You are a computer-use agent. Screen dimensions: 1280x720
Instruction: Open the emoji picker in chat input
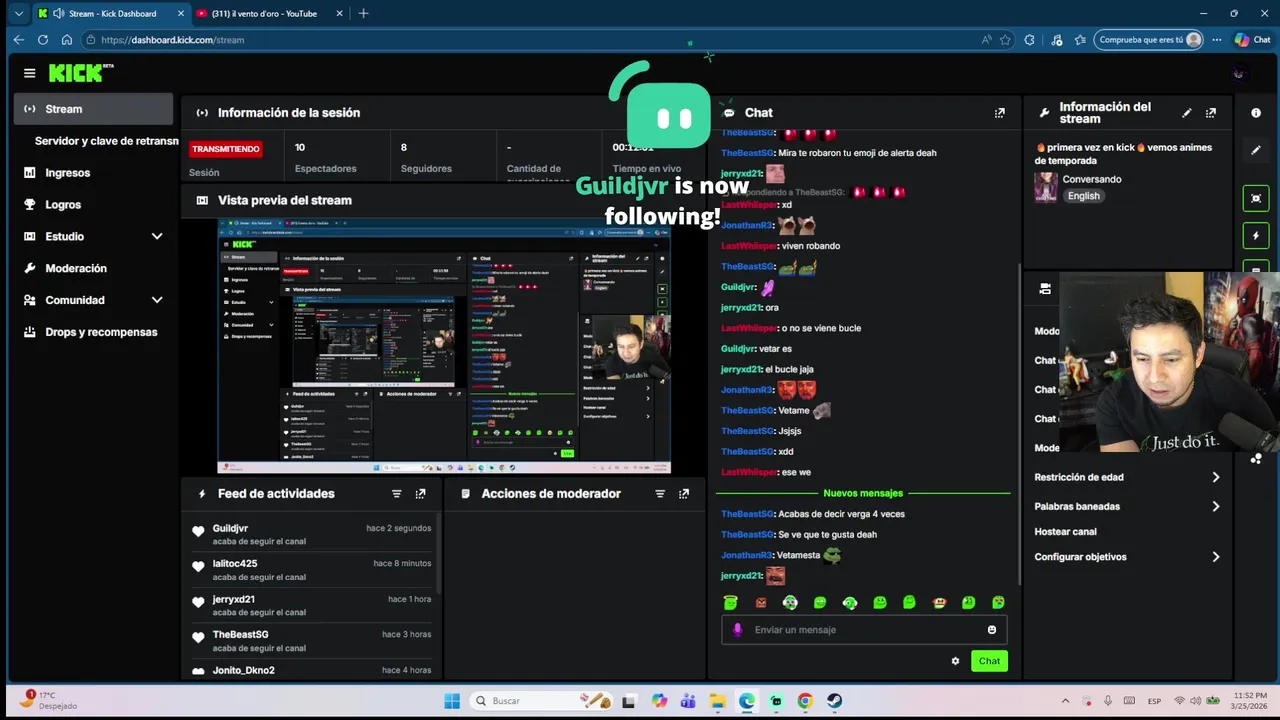coord(992,630)
